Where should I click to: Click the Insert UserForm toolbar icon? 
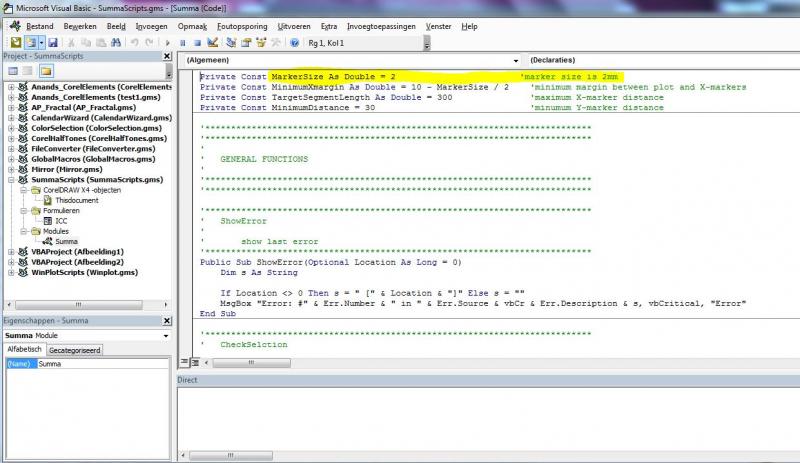pos(31,43)
